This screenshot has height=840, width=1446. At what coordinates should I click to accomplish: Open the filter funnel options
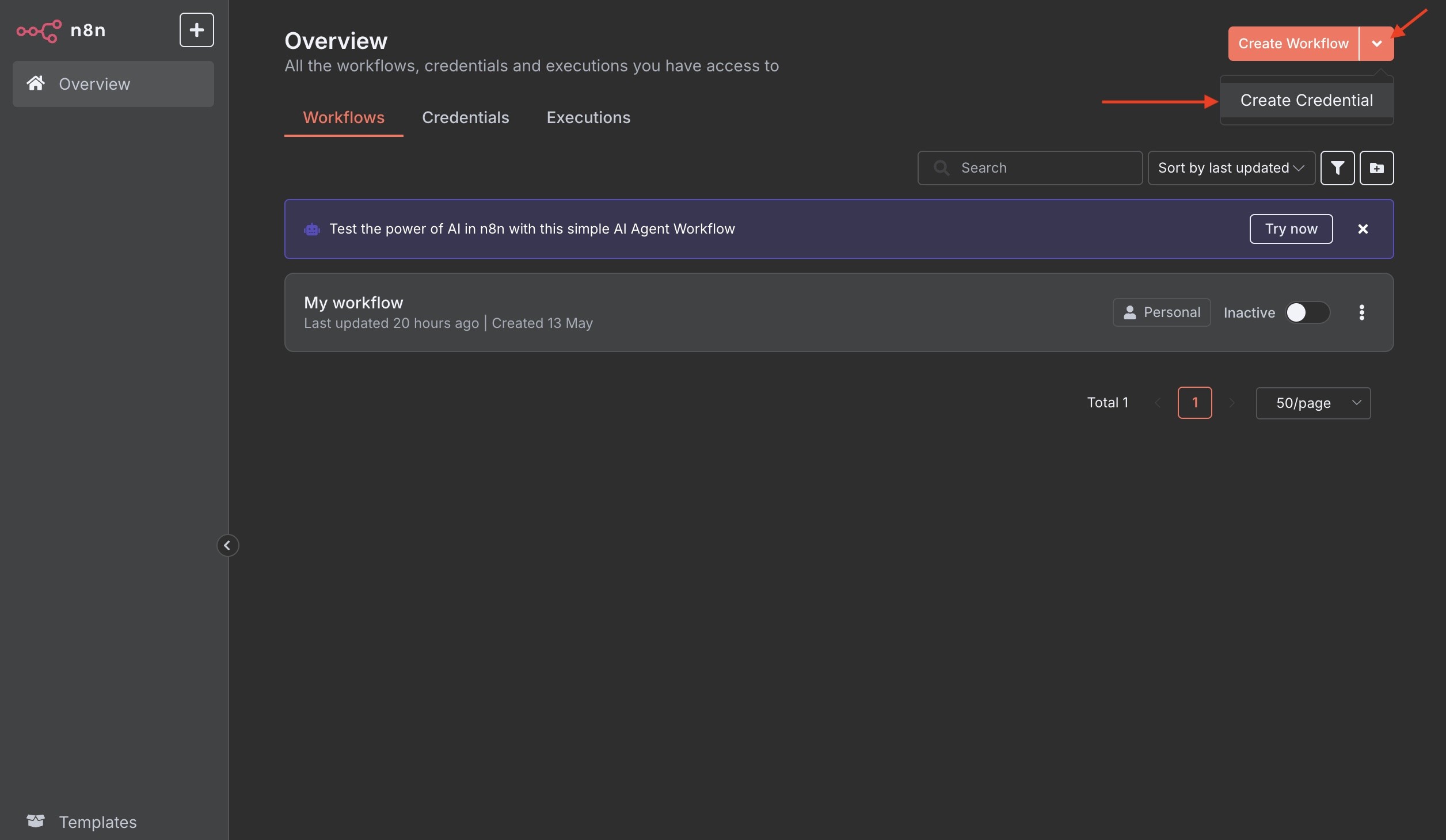[x=1337, y=168]
